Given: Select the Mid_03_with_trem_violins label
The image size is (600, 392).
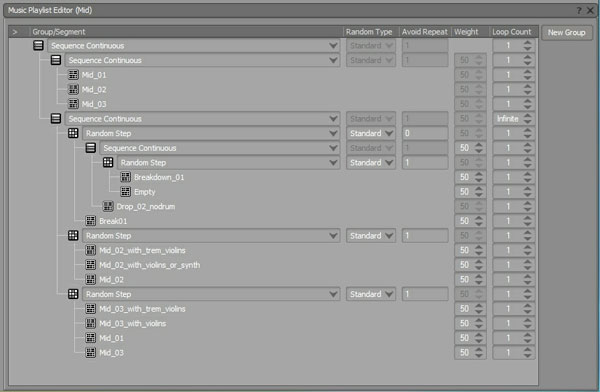Looking at the screenshot, I should (x=142, y=309).
